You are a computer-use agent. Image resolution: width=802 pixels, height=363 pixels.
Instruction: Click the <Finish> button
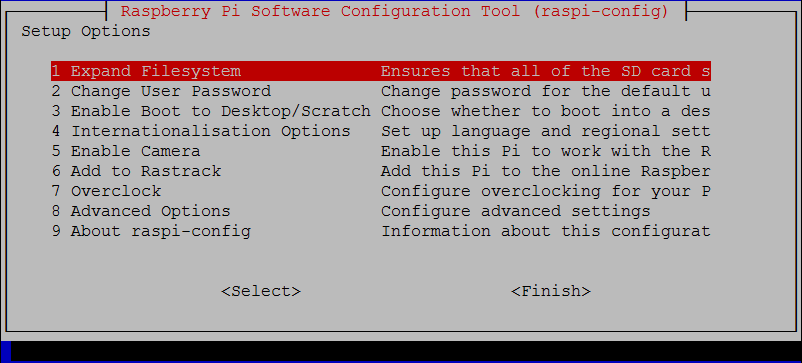tap(551, 291)
